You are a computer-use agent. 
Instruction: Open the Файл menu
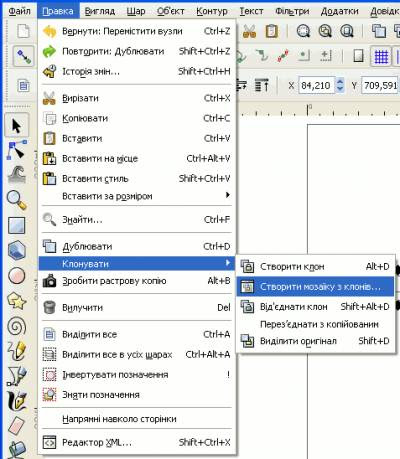pyautogui.click(x=20, y=11)
